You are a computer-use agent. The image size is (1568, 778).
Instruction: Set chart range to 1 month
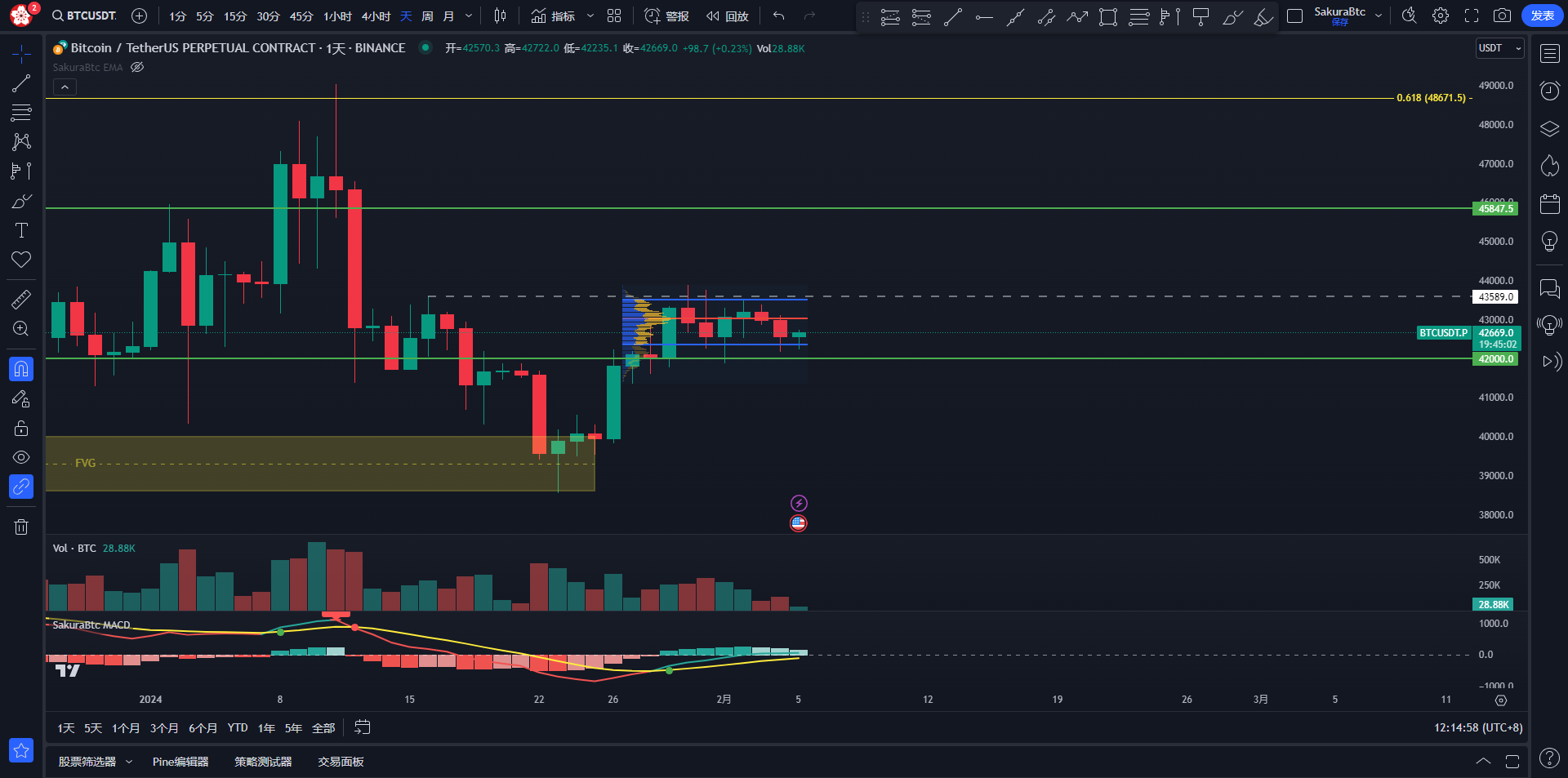click(126, 728)
